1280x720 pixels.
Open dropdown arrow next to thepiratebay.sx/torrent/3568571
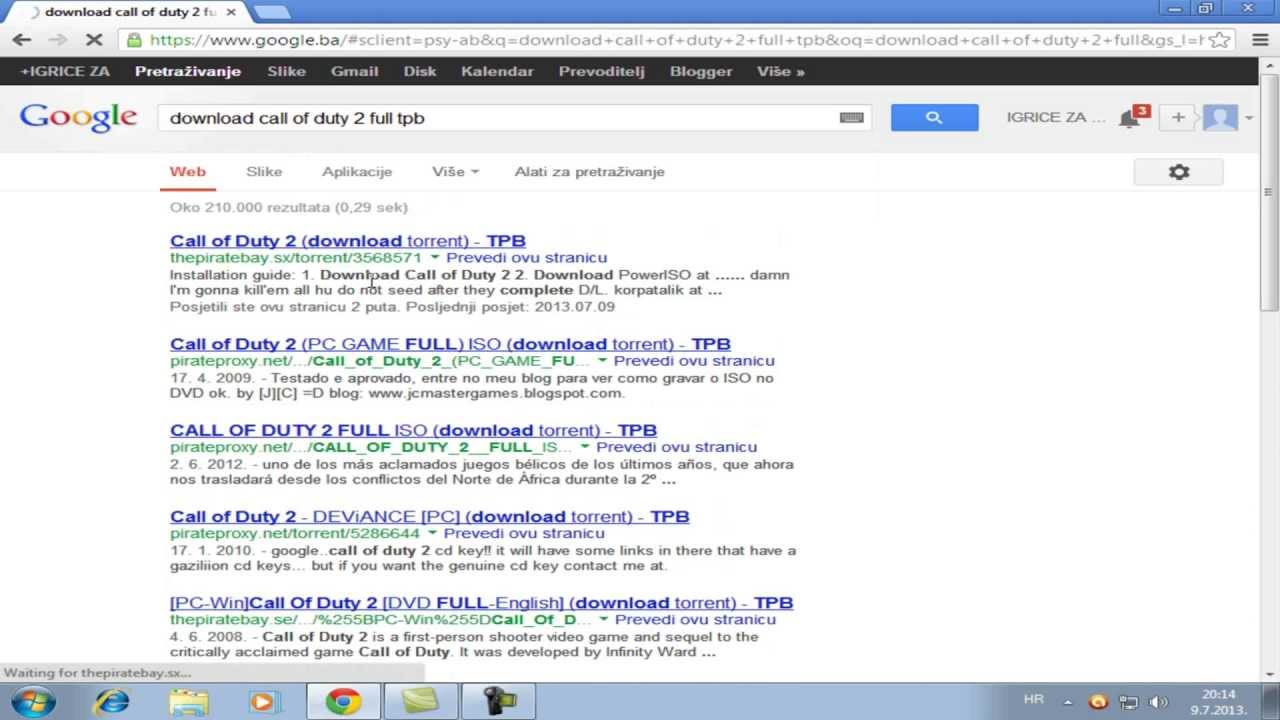pos(435,258)
